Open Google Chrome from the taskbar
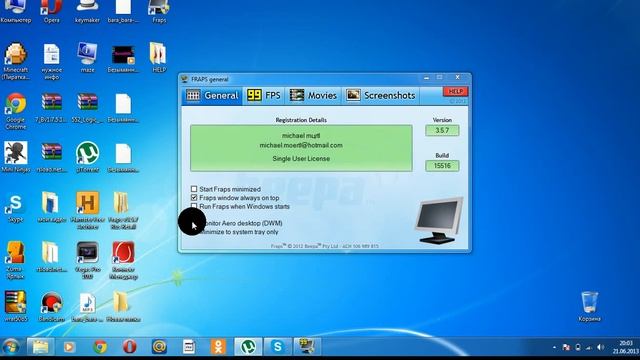640x360 pixels. click(100, 347)
